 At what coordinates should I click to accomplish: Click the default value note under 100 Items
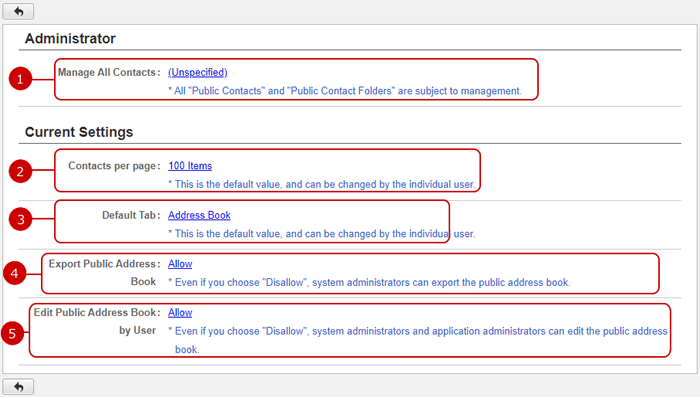point(321,184)
